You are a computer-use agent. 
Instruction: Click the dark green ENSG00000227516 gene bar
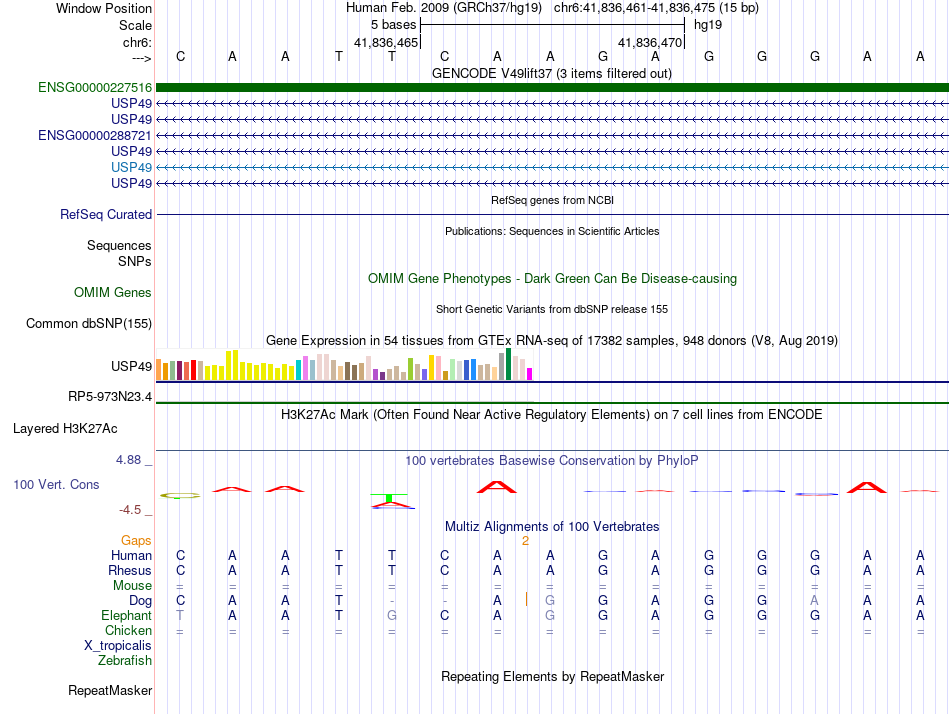click(552, 87)
